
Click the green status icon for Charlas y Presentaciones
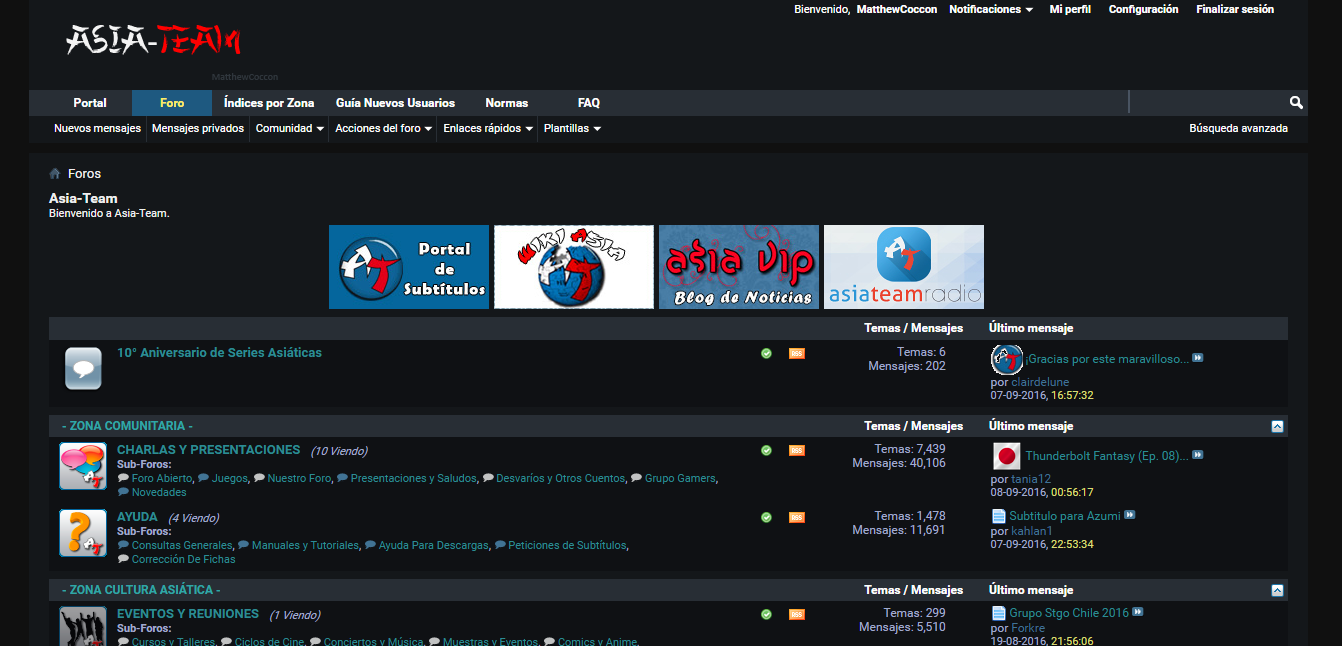pyautogui.click(x=766, y=450)
